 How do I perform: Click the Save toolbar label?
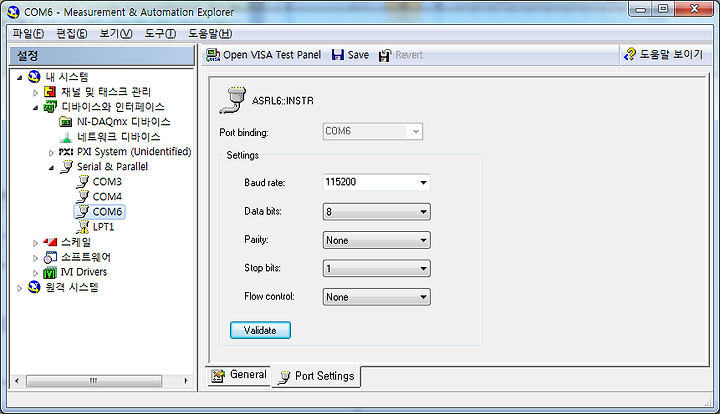tap(358, 55)
